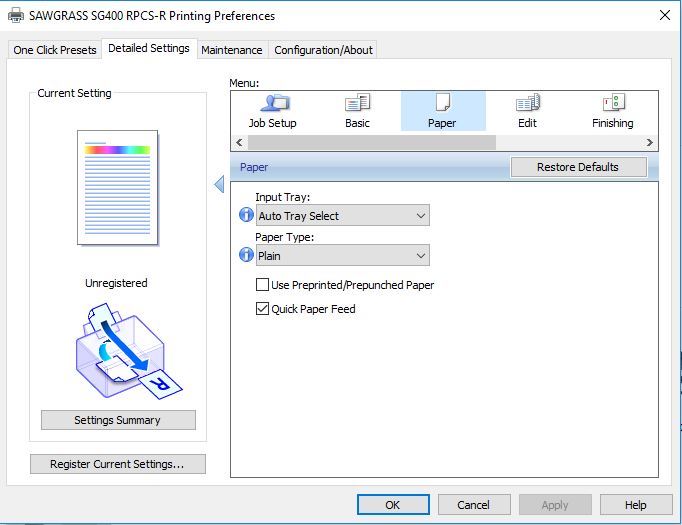Click the printer paper-path illustration
Screen dimensions: 682x525
pyautogui.click(x=128, y=351)
